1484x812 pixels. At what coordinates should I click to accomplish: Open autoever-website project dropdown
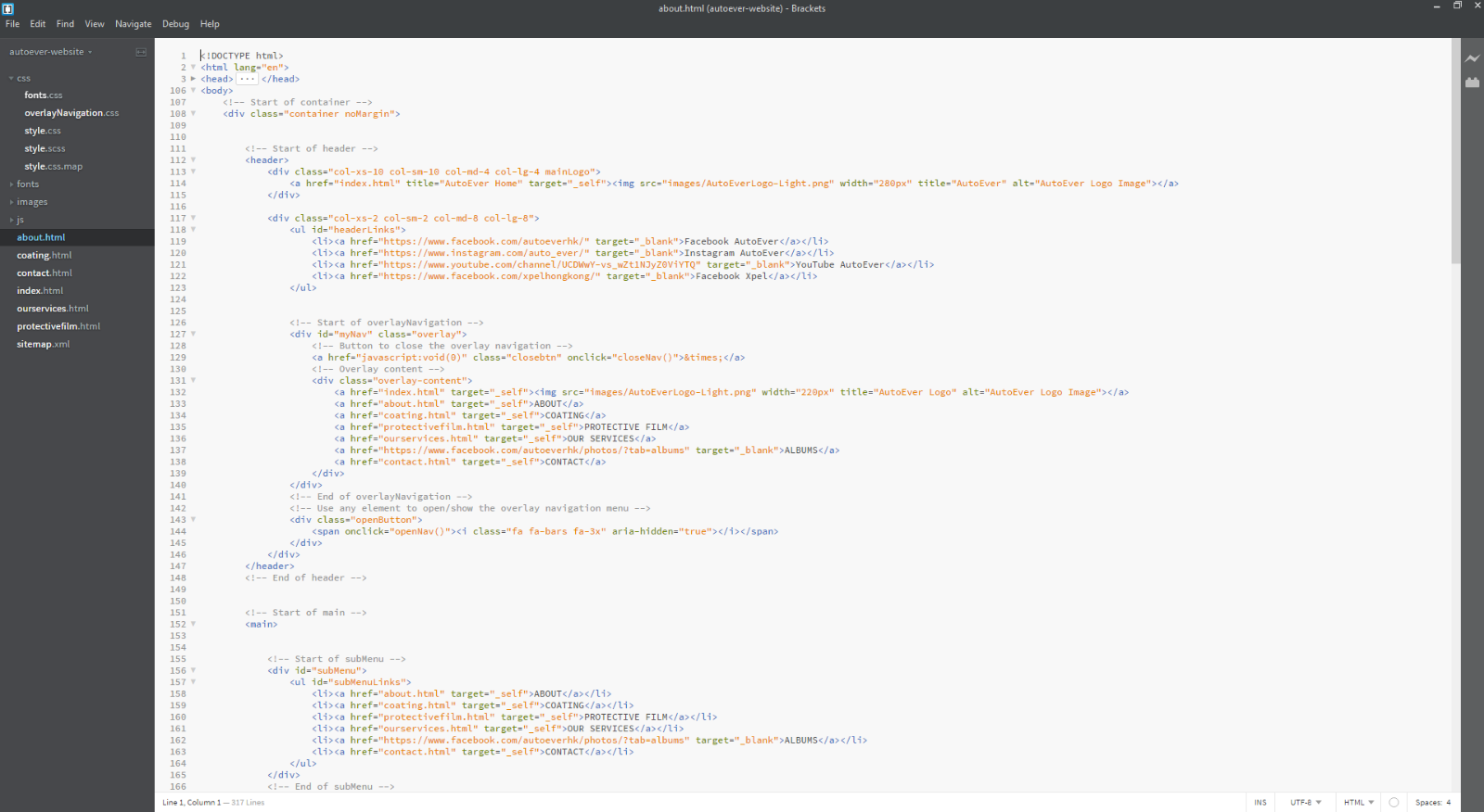tap(51, 52)
